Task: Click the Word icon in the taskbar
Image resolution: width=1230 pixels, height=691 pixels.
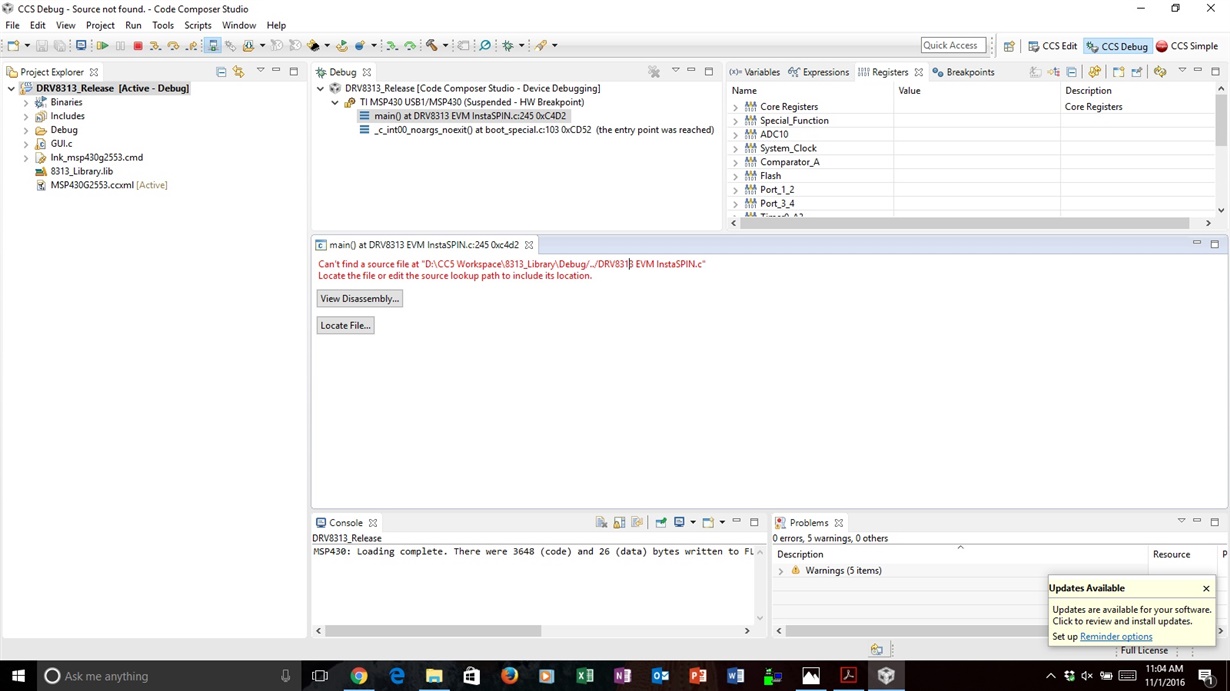Action: [x=736, y=676]
